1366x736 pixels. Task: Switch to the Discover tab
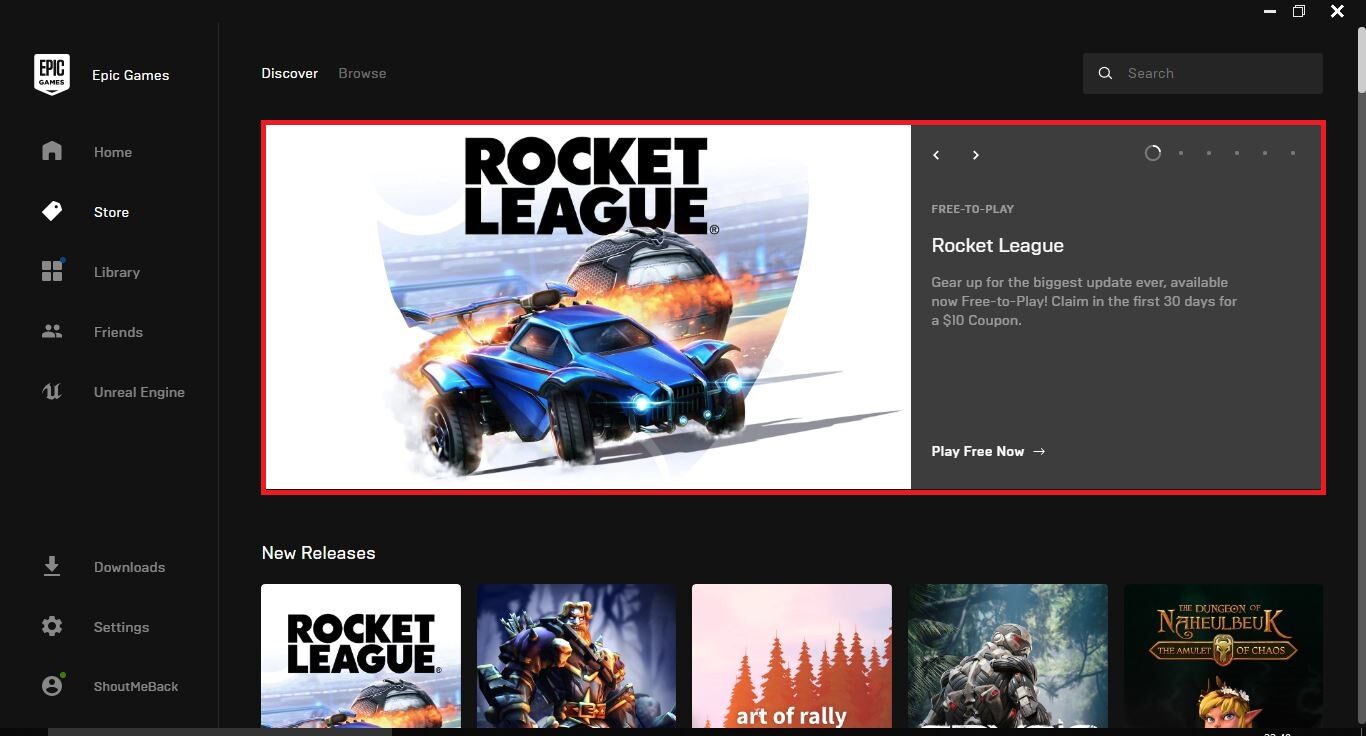[x=290, y=73]
